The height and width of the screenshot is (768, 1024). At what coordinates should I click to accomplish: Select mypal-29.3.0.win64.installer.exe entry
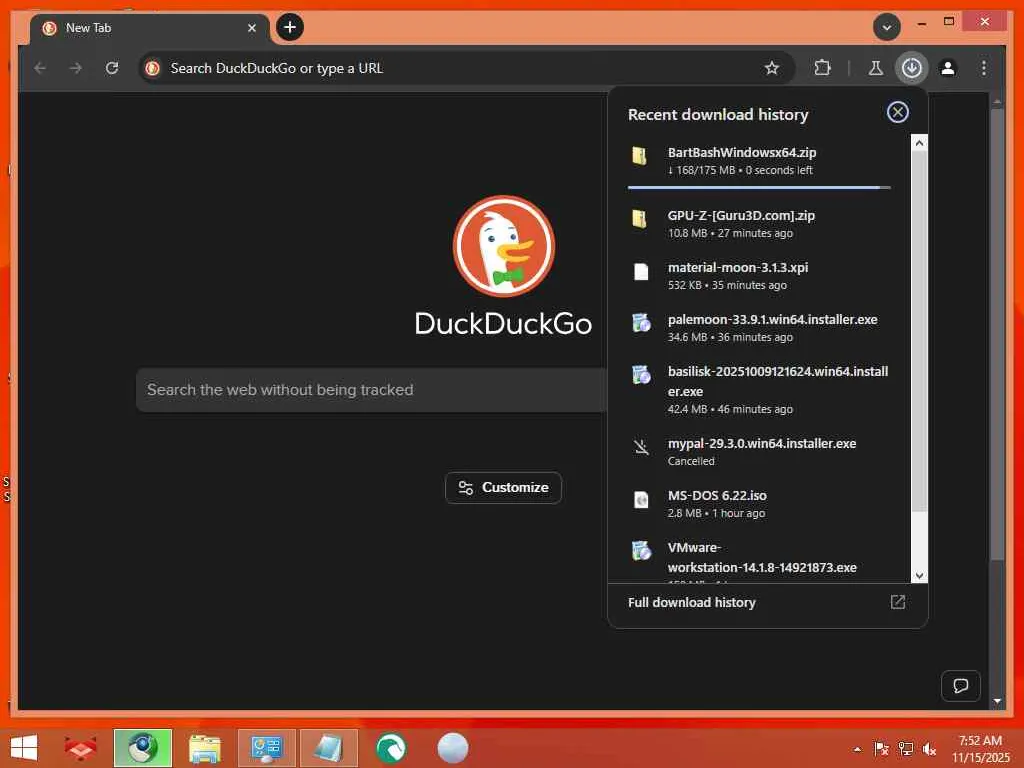(759, 451)
